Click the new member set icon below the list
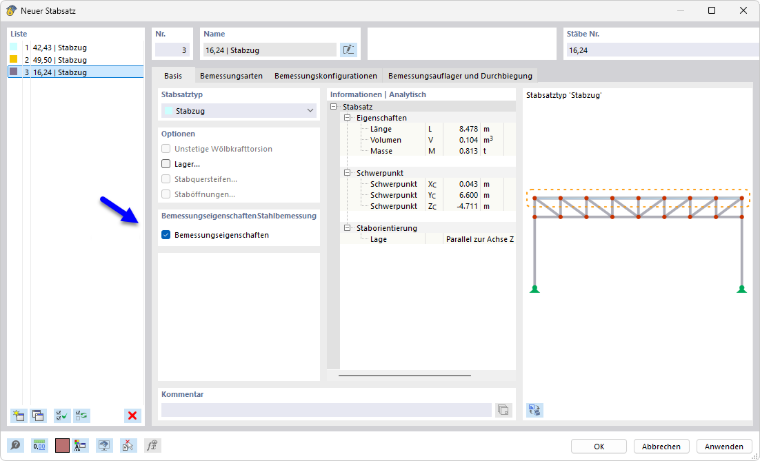760x461 pixels. 18,415
